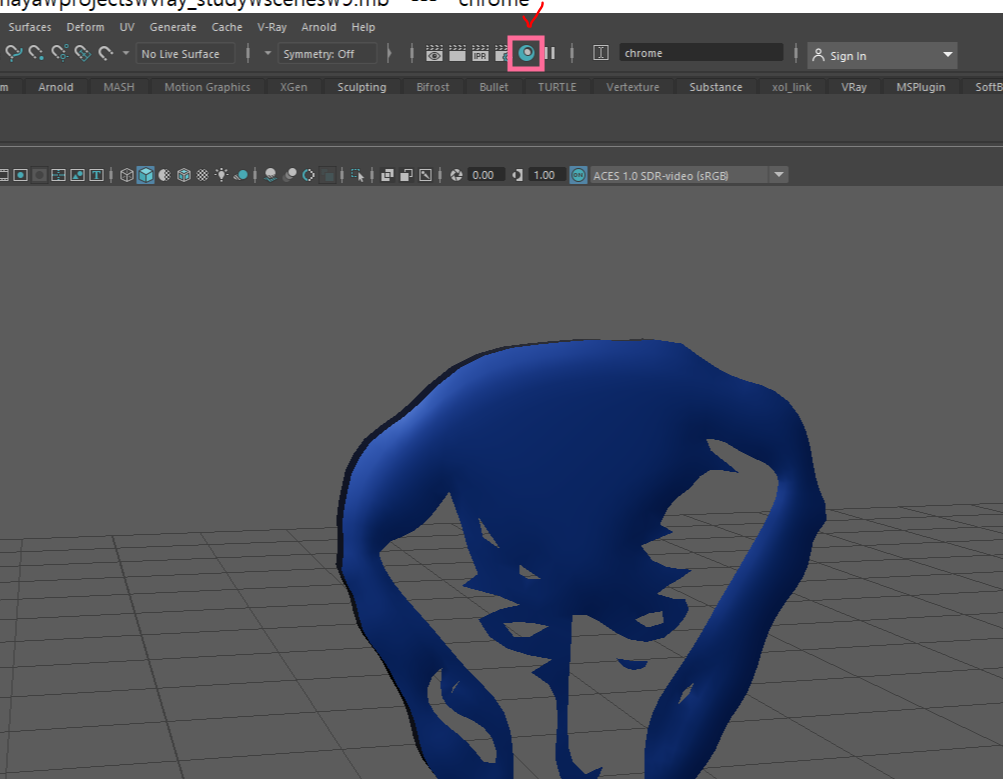Image resolution: width=1003 pixels, height=779 pixels.
Task: Toggle use default material icon
Action: (x=164, y=175)
